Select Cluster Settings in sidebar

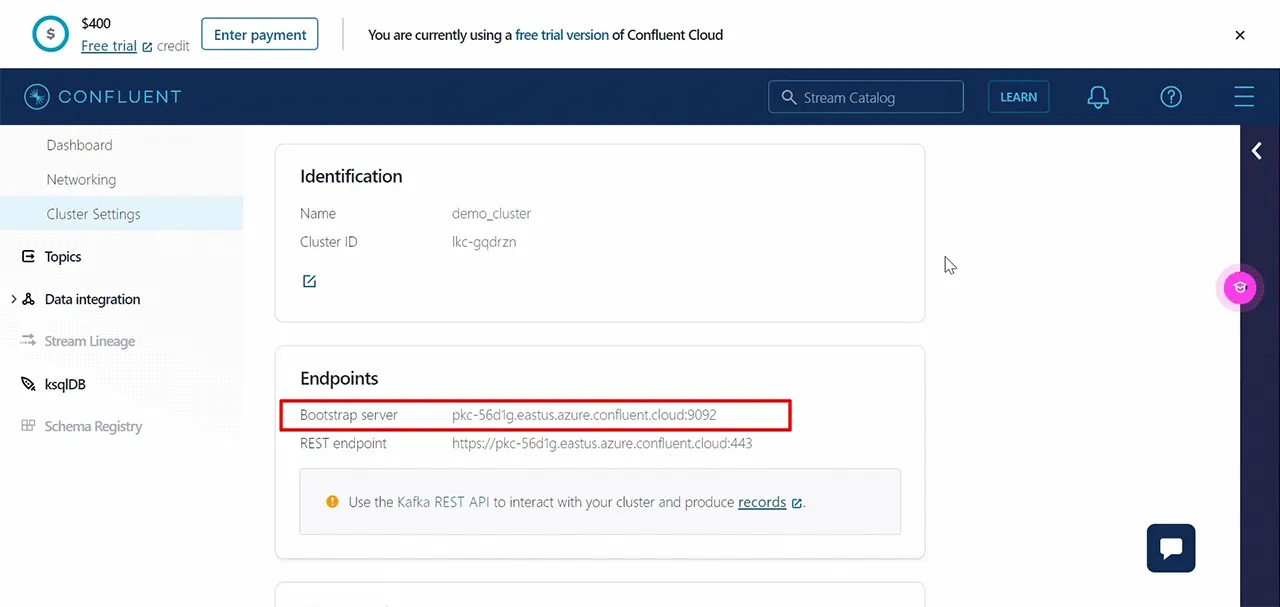121,214
